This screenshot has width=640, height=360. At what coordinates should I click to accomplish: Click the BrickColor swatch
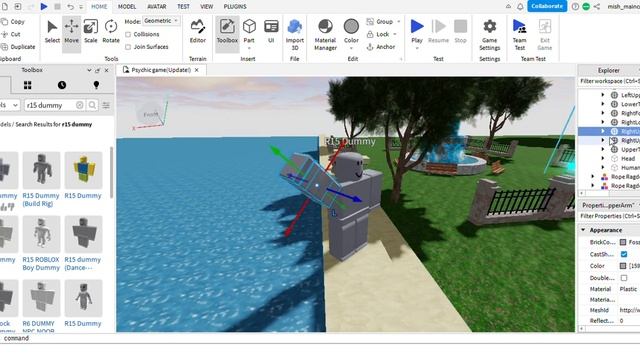pyautogui.click(x=623, y=242)
